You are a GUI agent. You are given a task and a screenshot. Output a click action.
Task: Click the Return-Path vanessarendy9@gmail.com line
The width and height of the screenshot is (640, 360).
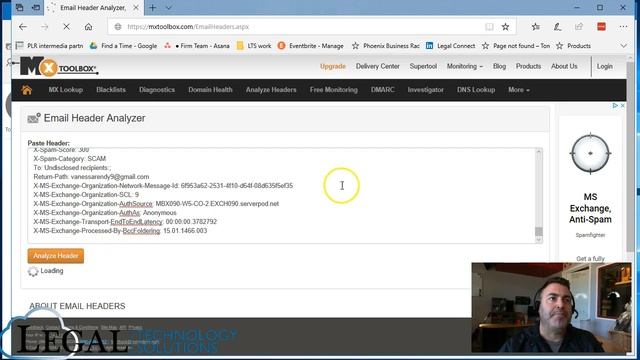(91, 177)
